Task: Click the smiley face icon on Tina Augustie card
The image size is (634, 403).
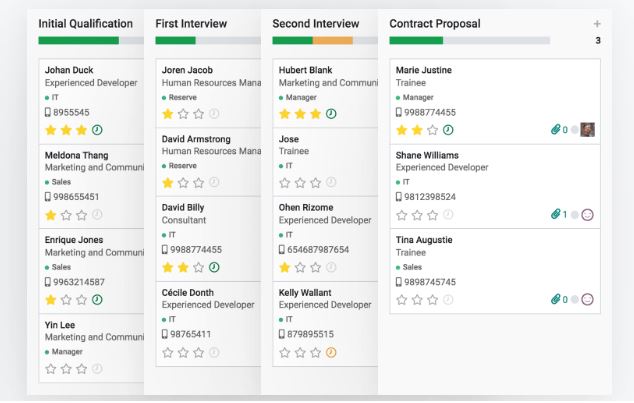Action: click(x=588, y=298)
